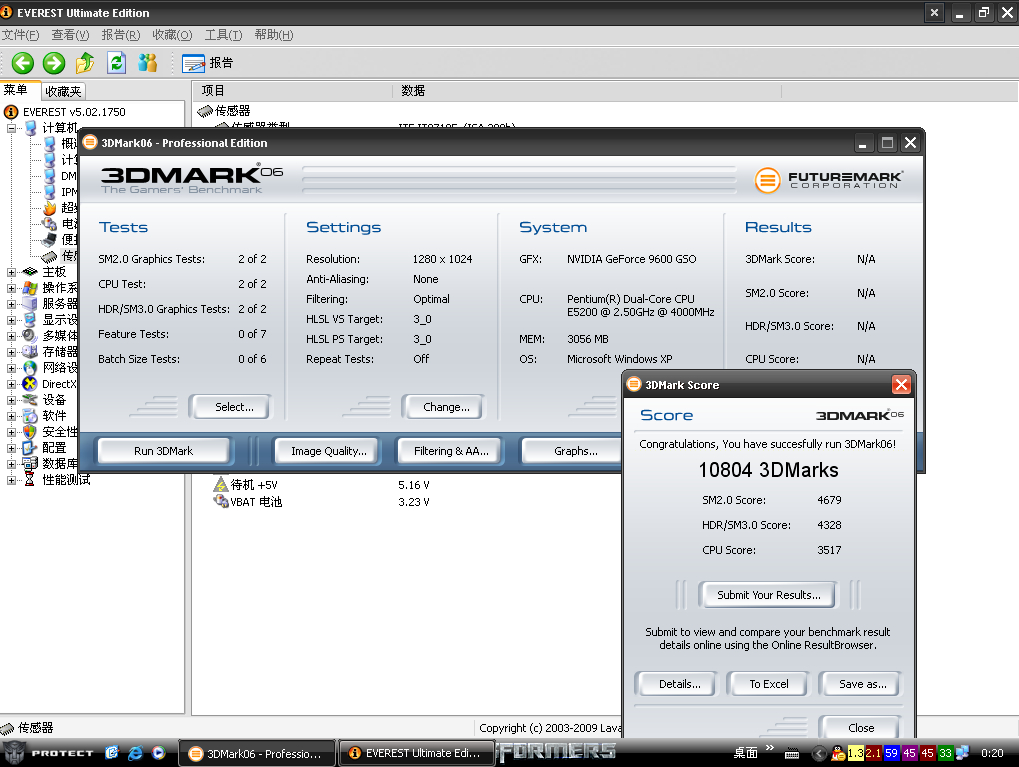
Task: Select the 待机 +5V sensor row
Action: 416,485
